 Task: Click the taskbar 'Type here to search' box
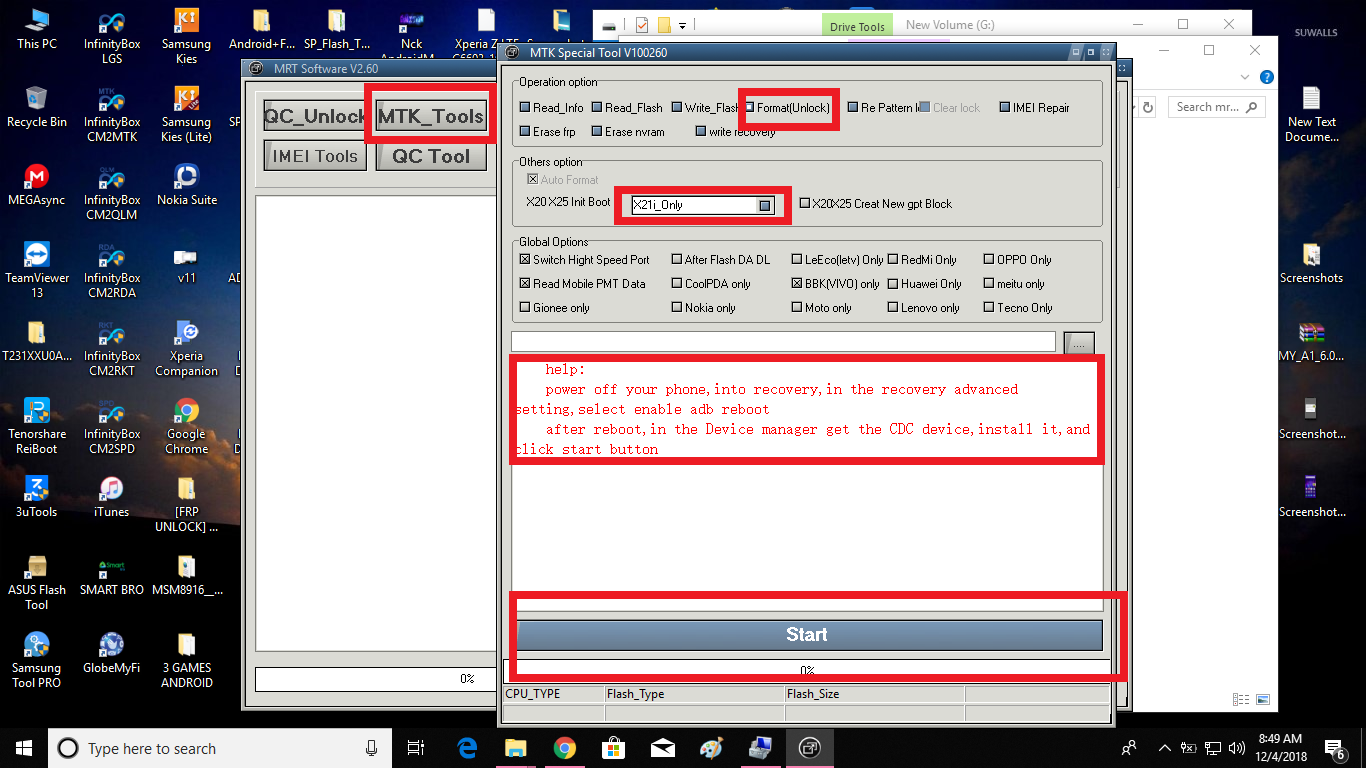pos(218,748)
